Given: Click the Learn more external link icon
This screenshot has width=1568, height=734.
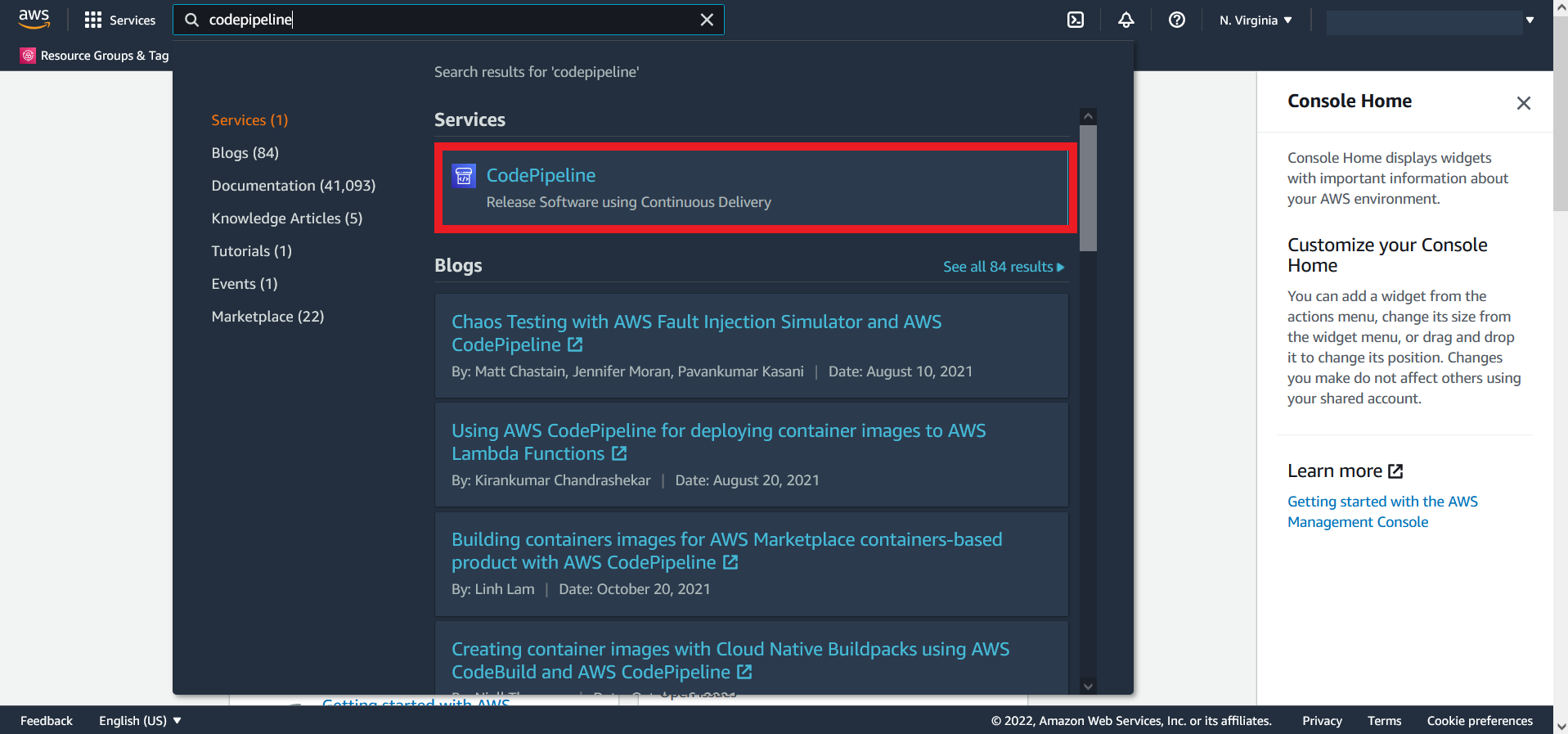Looking at the screenshot, I should pyautogui.click(x=1395, y=471).
